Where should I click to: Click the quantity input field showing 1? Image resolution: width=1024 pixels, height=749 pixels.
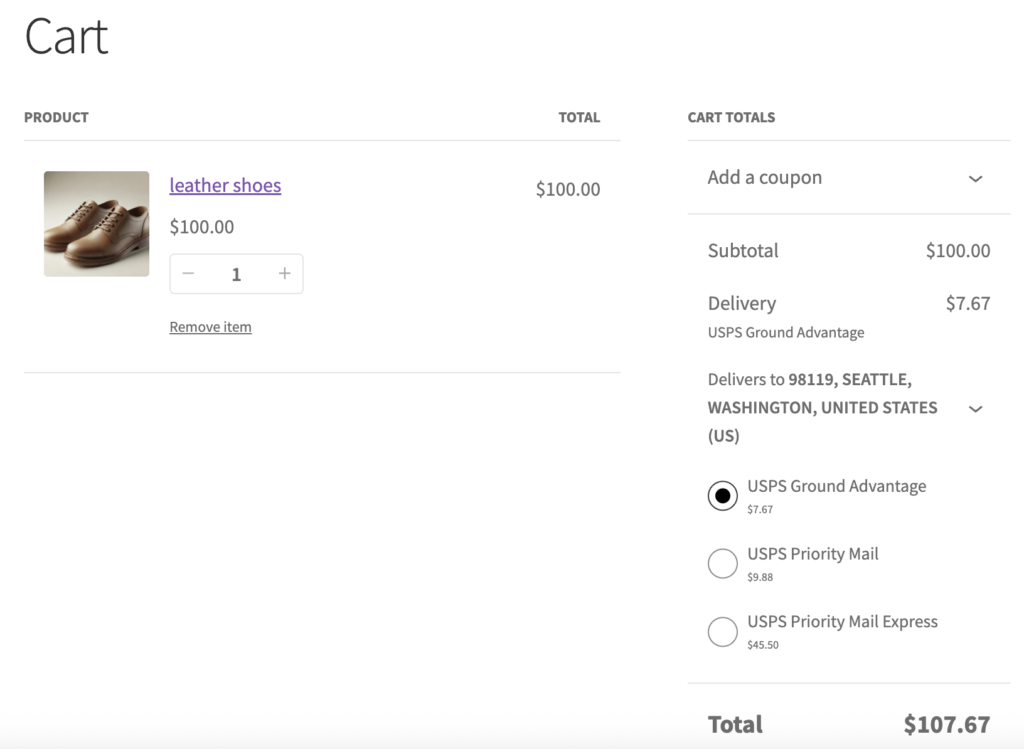point(236,274)
